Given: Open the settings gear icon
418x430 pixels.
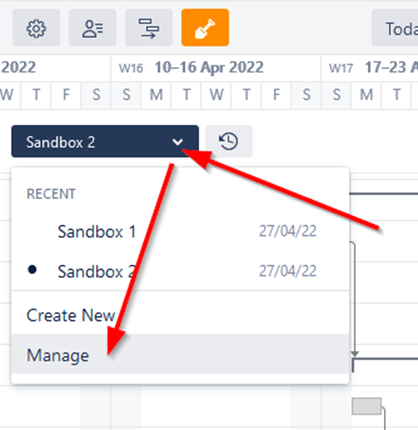Looking at the screenshot, I should [36, 28].
